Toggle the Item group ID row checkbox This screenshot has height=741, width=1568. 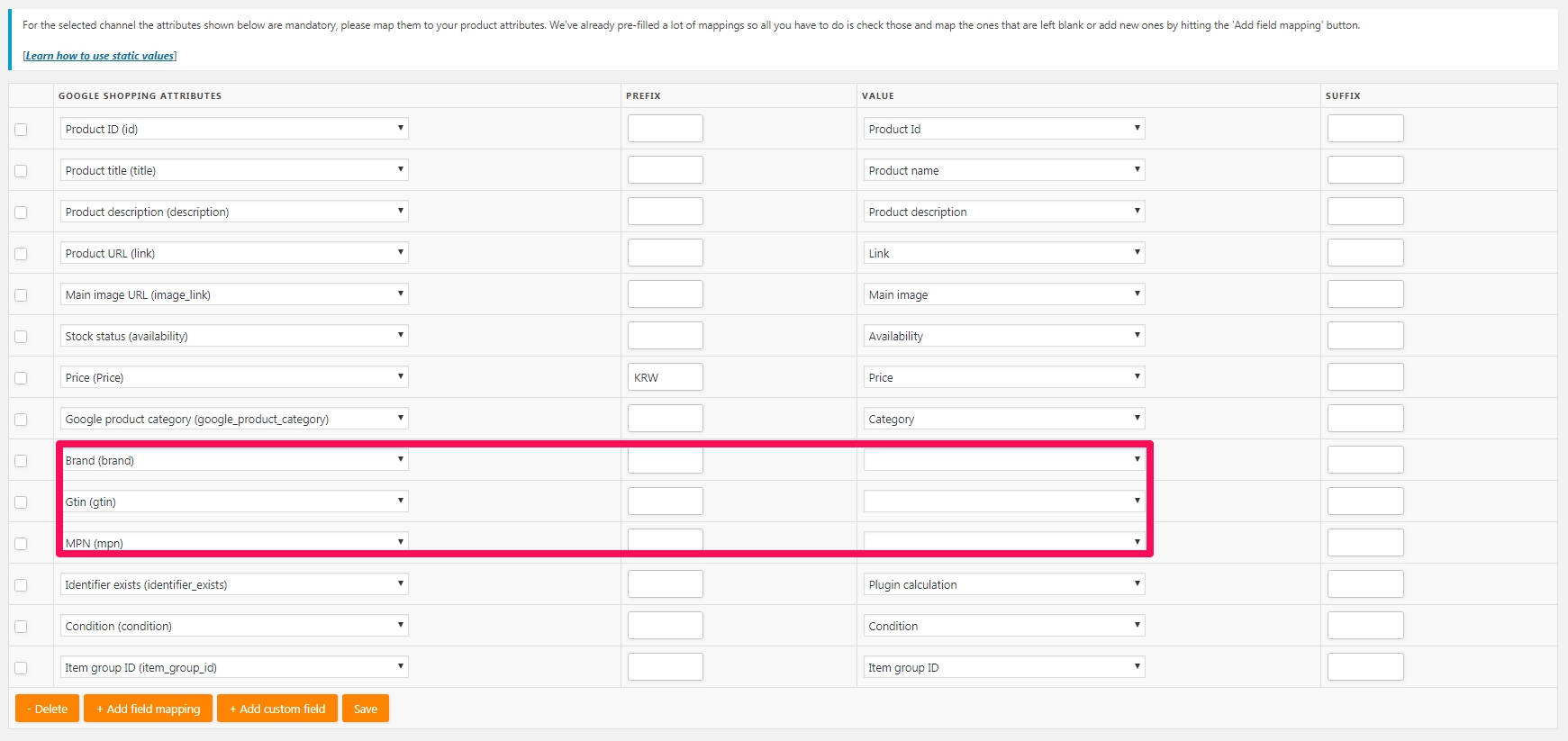[x=21, y=668]
